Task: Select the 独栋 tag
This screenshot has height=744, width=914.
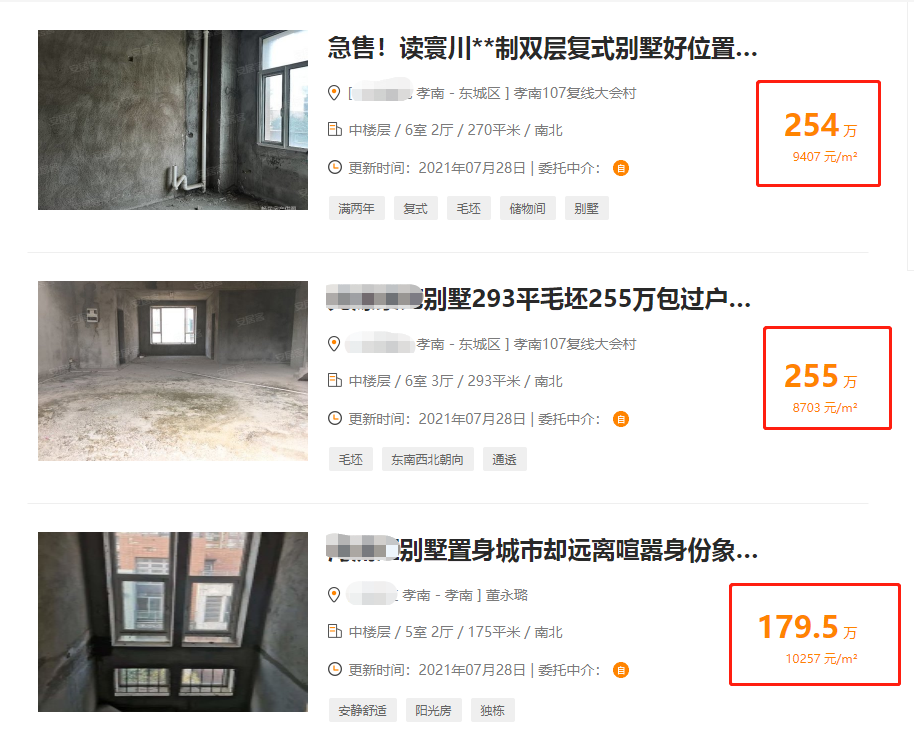Action: click(x=493, y=710)
